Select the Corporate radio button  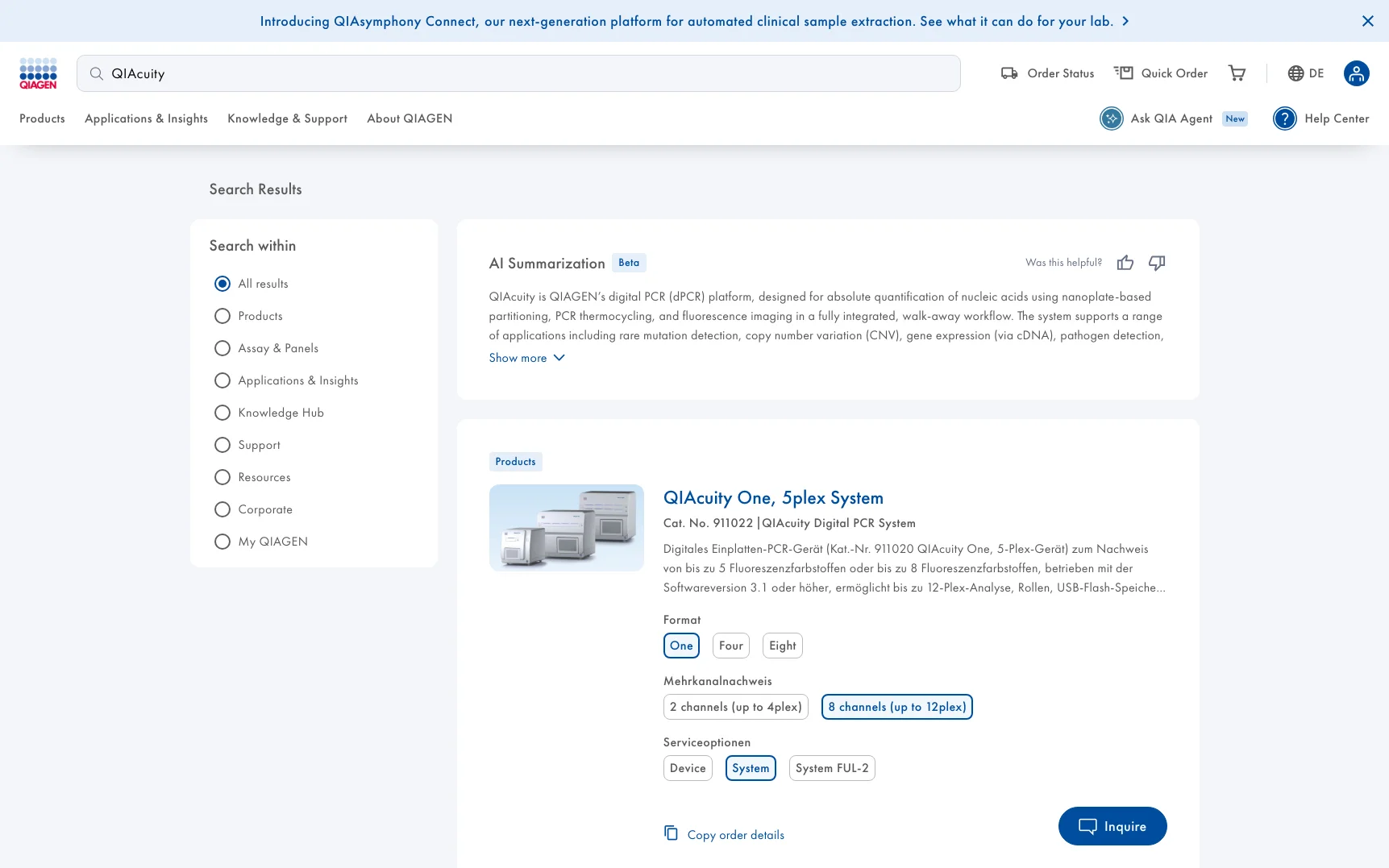[222, 509]
